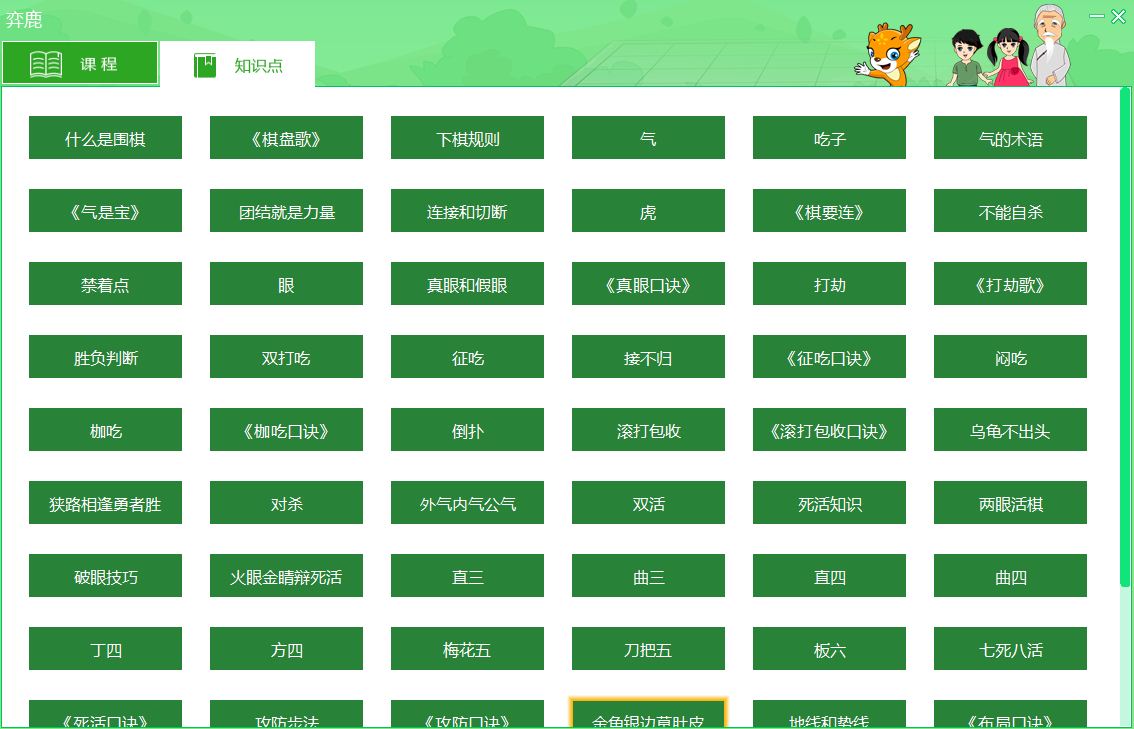Open the 什么是围棋 topic
The height and width of the screenshot is (729, 1134).
pyautogui.click(x=105, y=138)
